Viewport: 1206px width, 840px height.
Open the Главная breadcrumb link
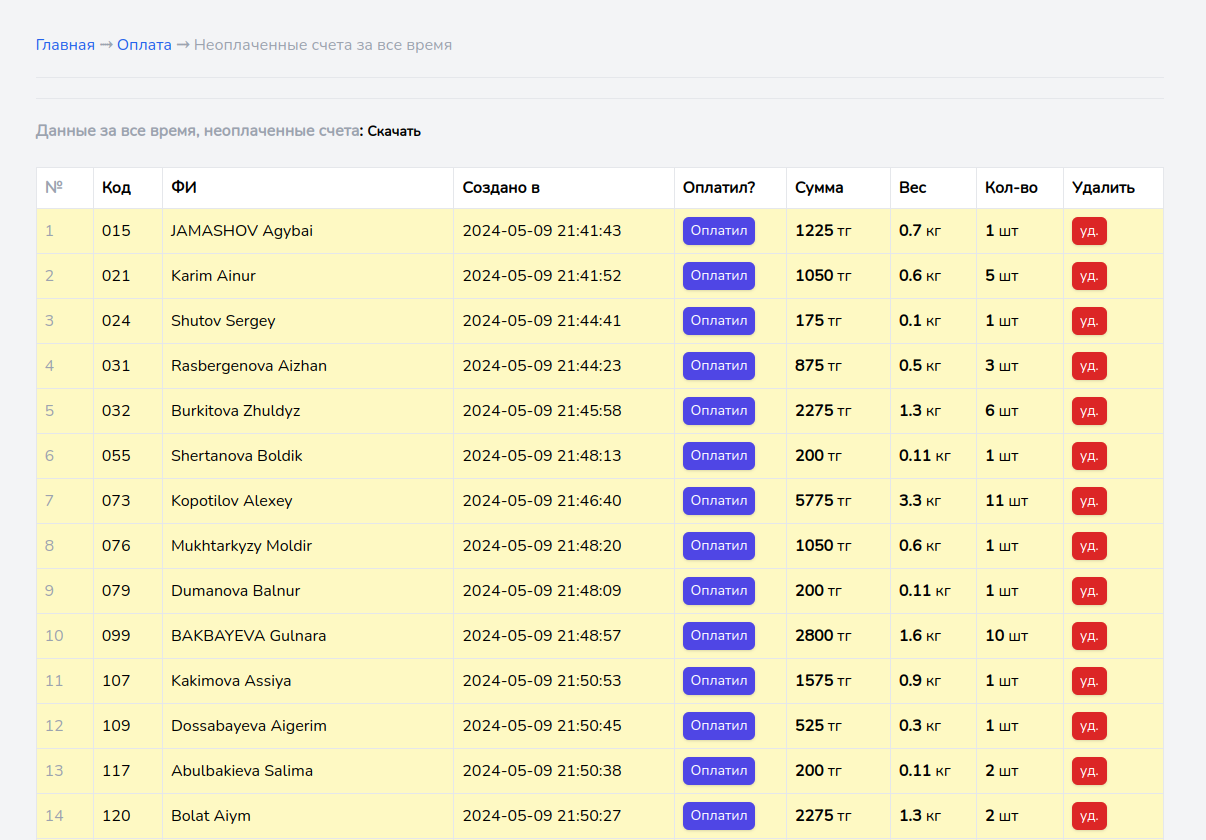tap(65, 45)
